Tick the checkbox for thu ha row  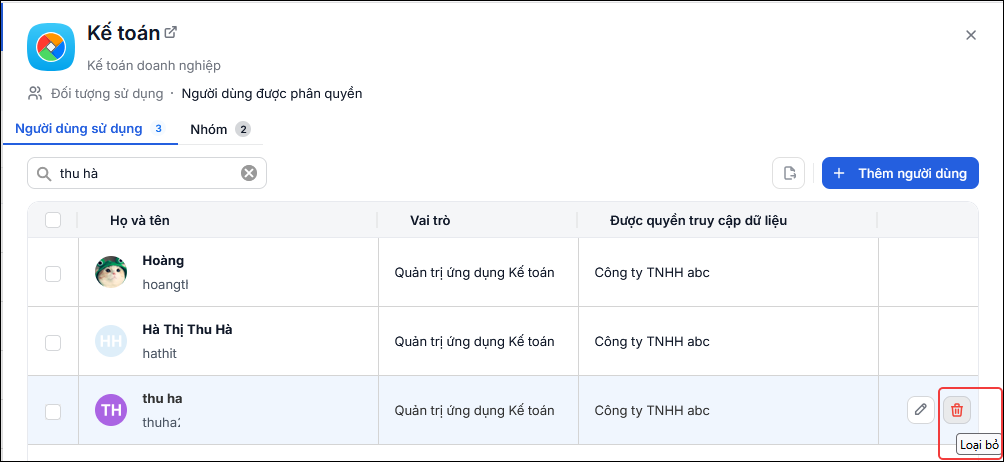click(x=53, y=412)
